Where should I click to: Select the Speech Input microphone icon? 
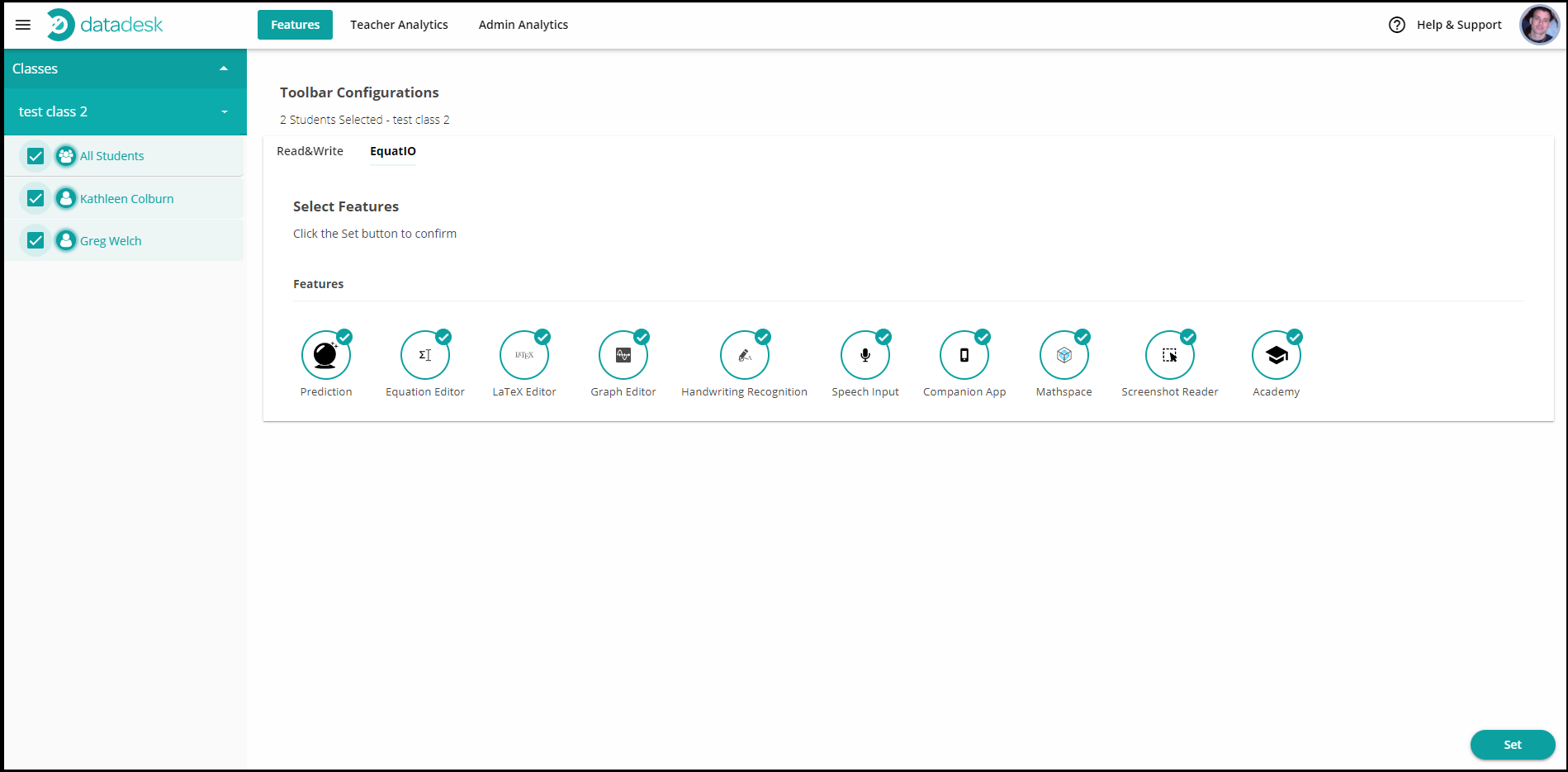(x=865, y=355)
